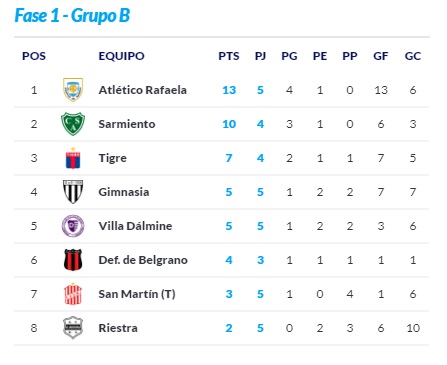Click the Atlético Rafaela club crest
Image resolution: width=447 pixels, height=365 pixels.
[73, 90]
